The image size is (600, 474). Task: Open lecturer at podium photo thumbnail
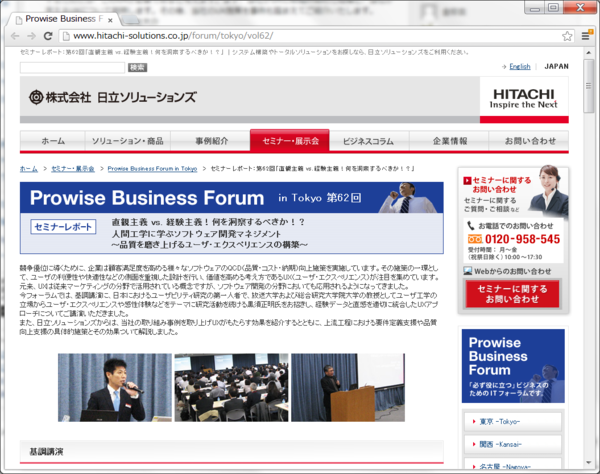pos(348,388)
